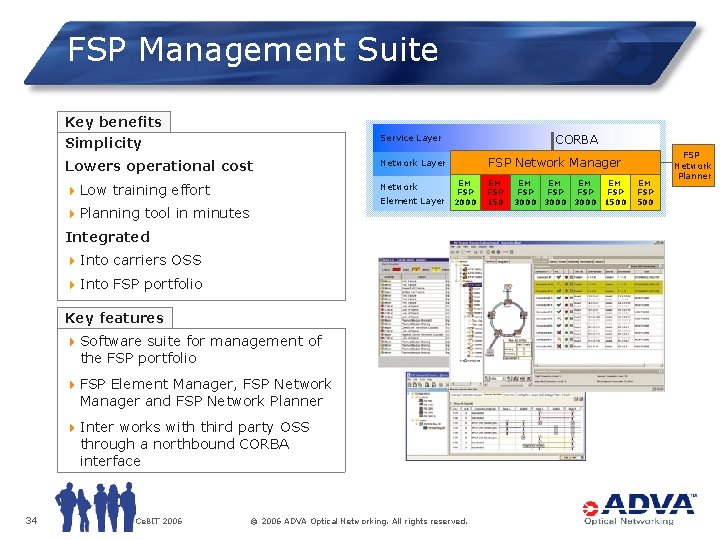This screenshot has height=540, width=720.
Task: Select the Key features heading box
Action: (x=115, y=318)
